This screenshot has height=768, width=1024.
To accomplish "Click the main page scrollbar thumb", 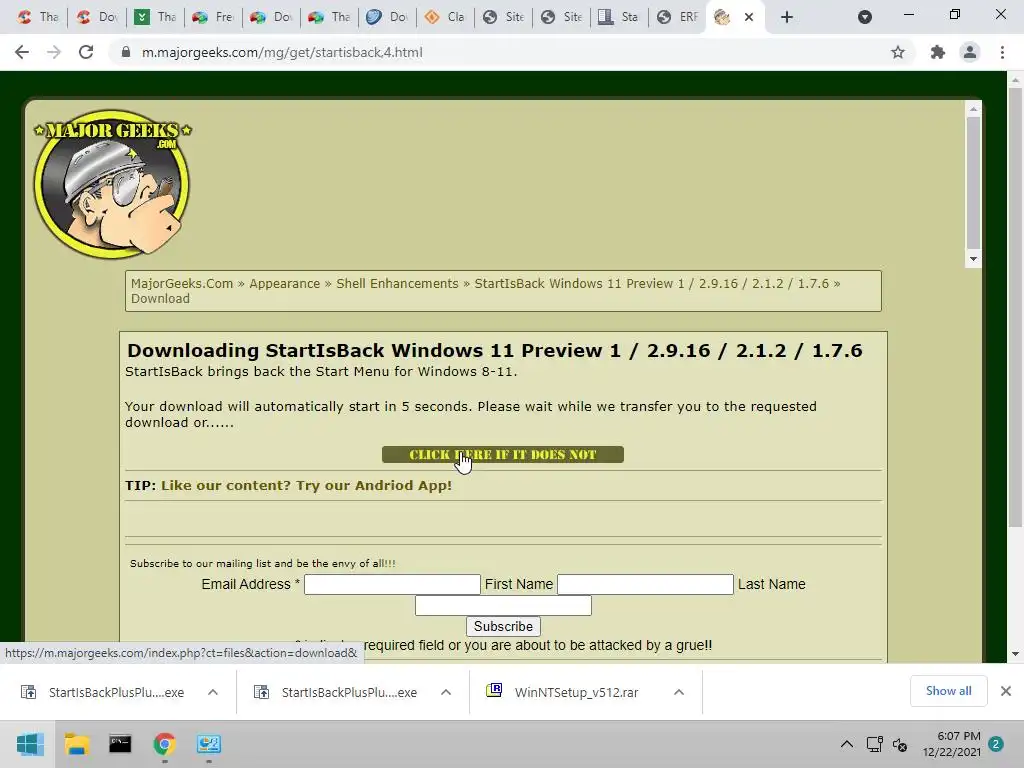I will click(x=1015, y=307).
